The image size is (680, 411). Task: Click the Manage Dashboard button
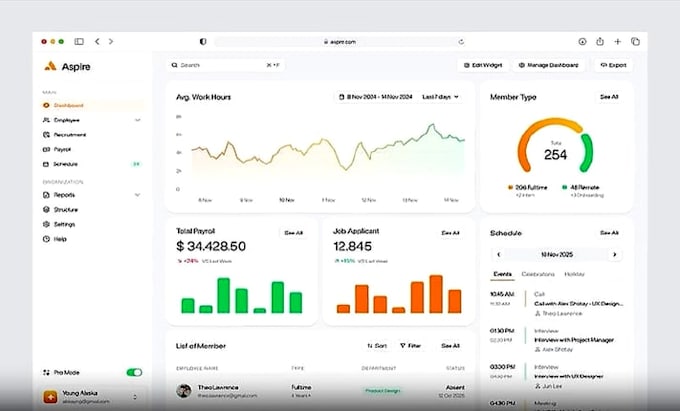(549, 65)
